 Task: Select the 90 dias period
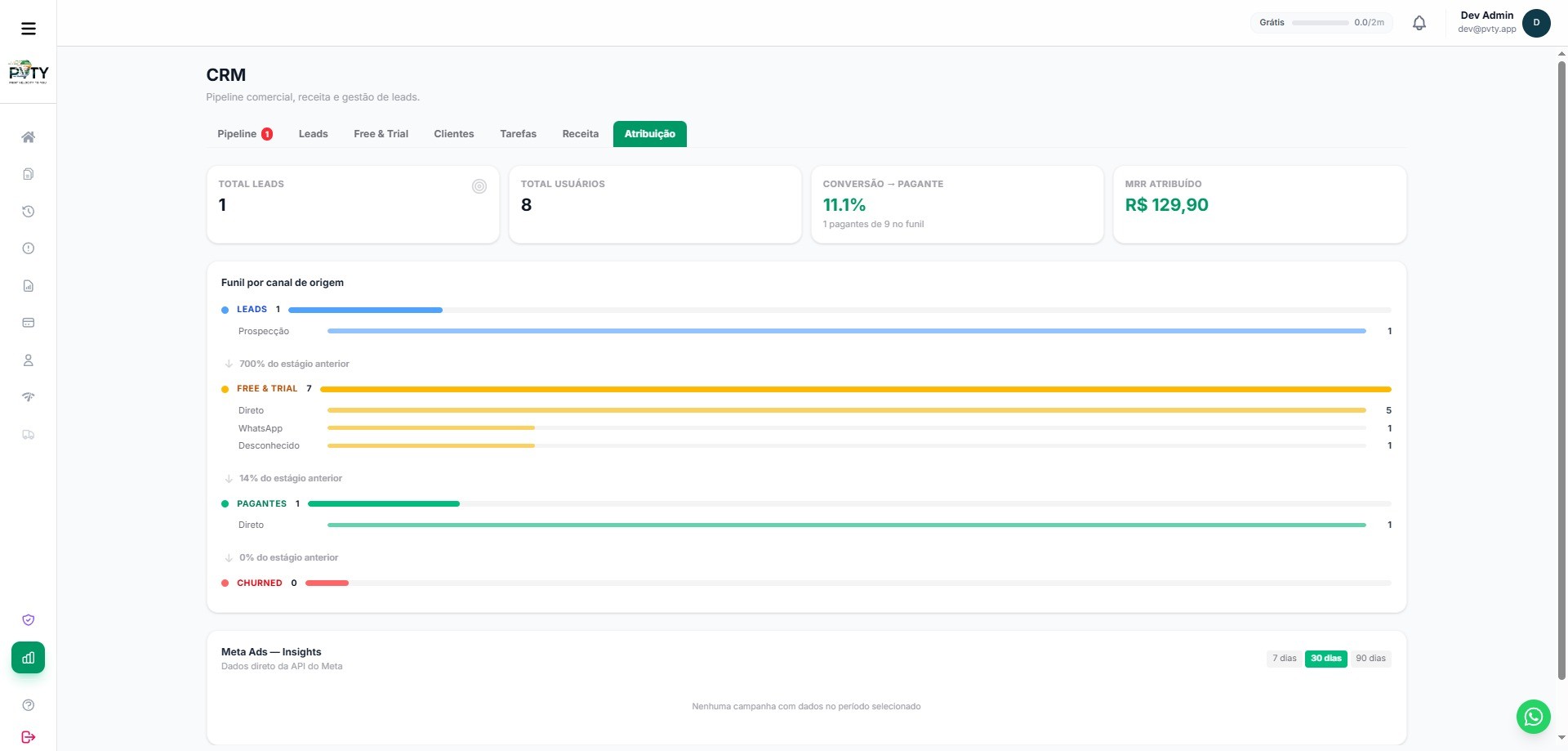point(1370,659)
